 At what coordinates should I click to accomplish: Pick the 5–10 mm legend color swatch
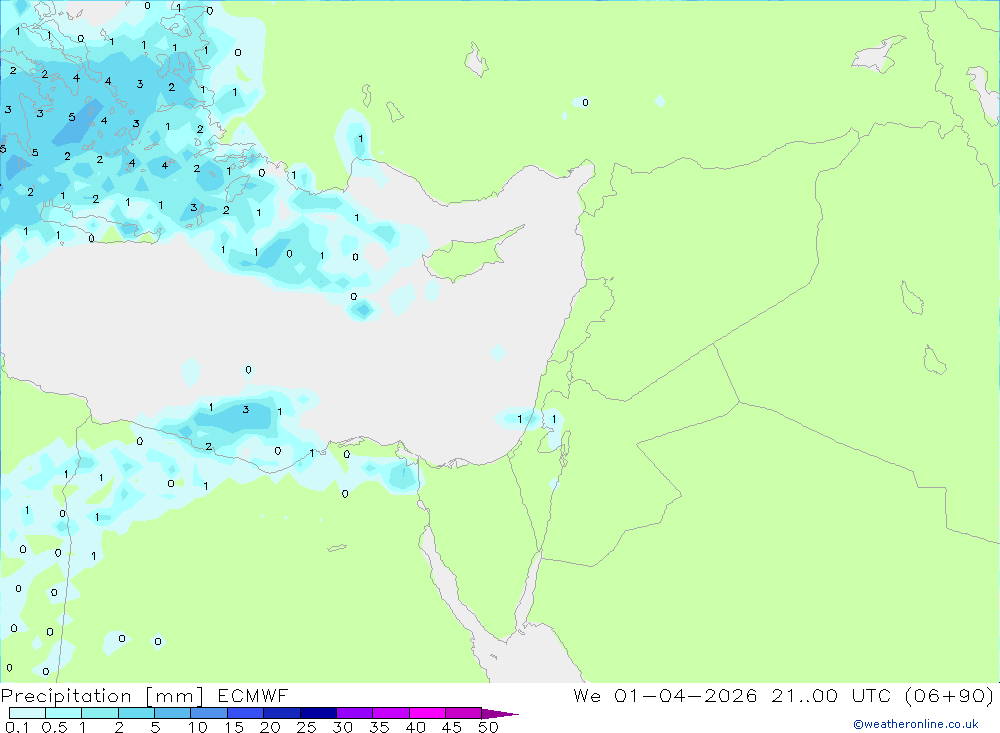[x=172, y=713]
